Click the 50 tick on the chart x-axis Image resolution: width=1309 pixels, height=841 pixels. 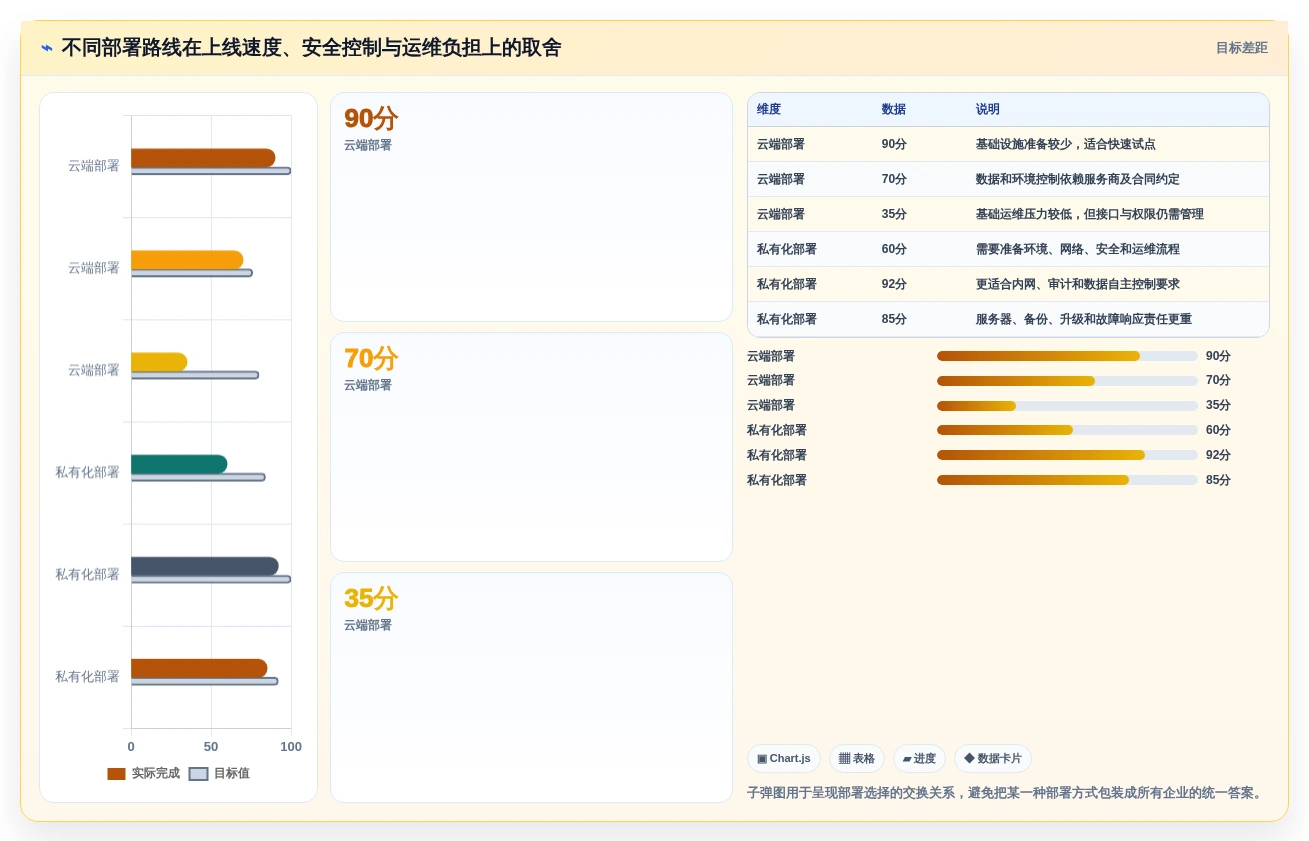[x=211, y=747]
